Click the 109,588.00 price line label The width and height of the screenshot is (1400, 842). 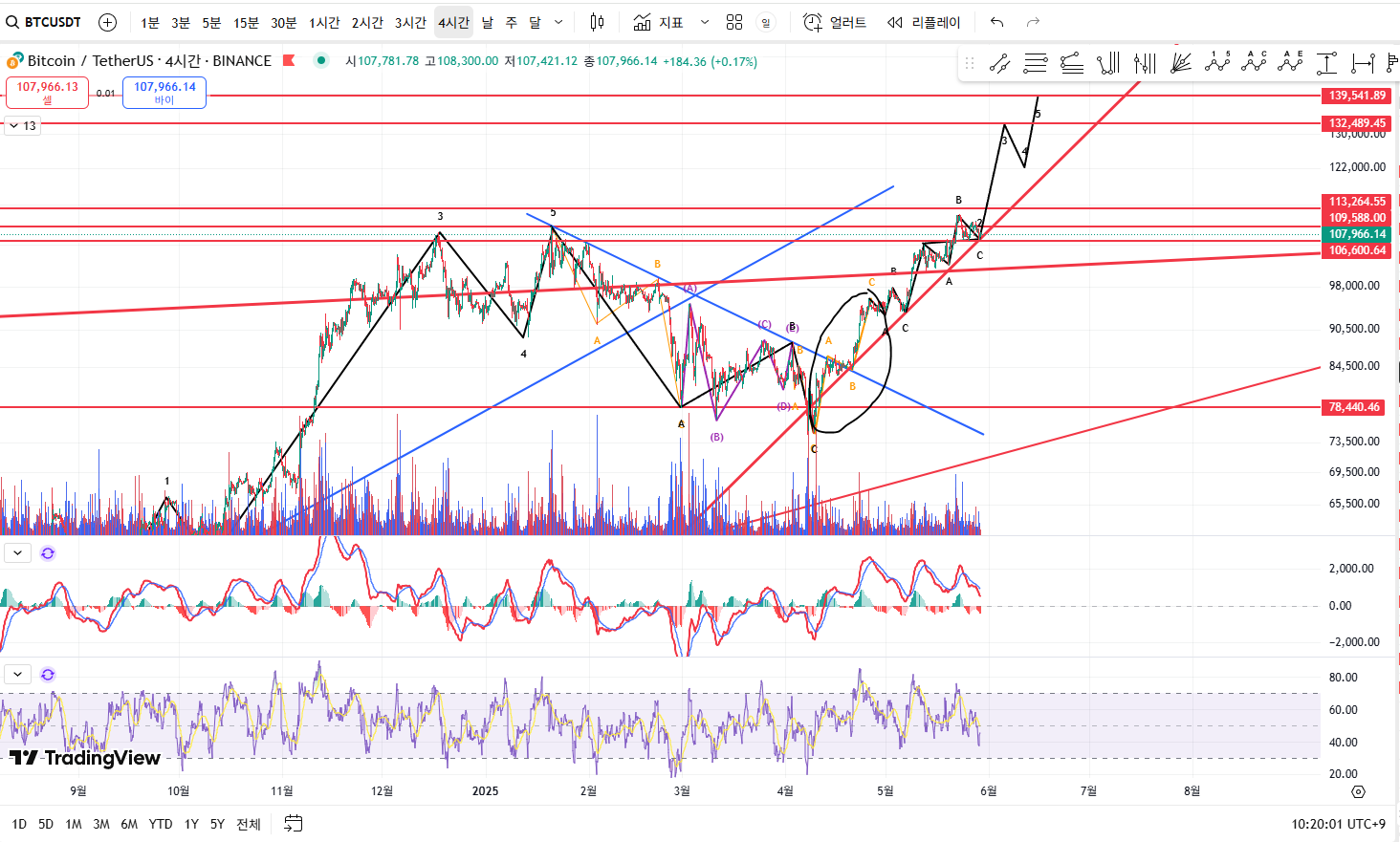pos(1357,218)
